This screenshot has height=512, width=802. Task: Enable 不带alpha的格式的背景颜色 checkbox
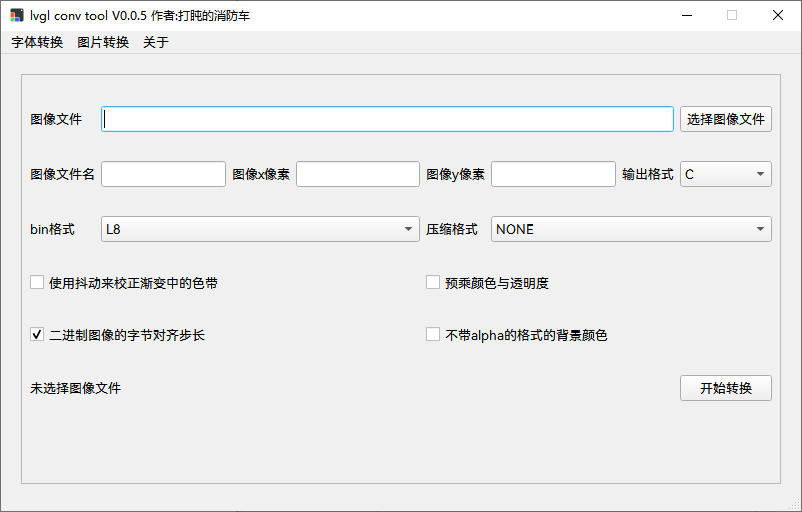(433, 335)
